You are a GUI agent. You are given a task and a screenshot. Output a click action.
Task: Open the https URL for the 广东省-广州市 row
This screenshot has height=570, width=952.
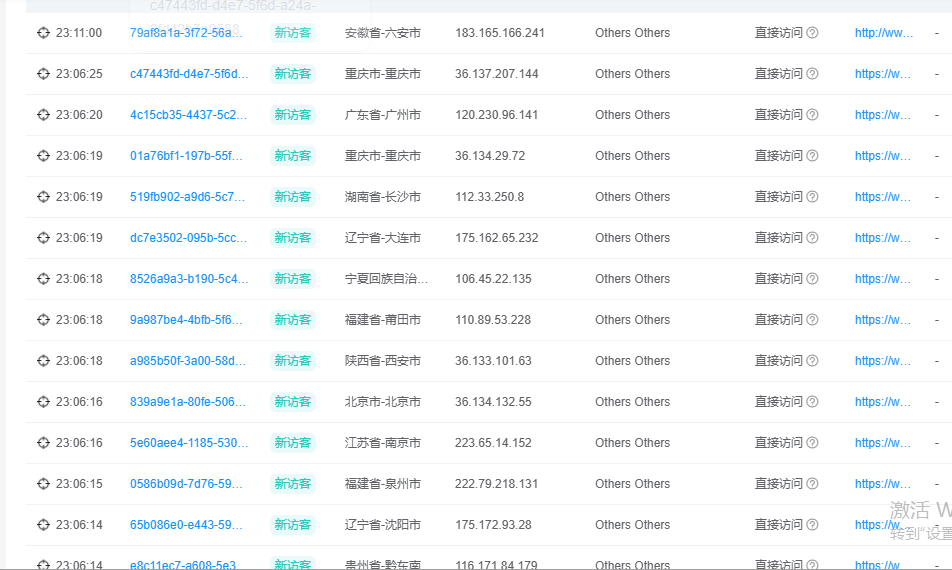click(x=882, y=115)
